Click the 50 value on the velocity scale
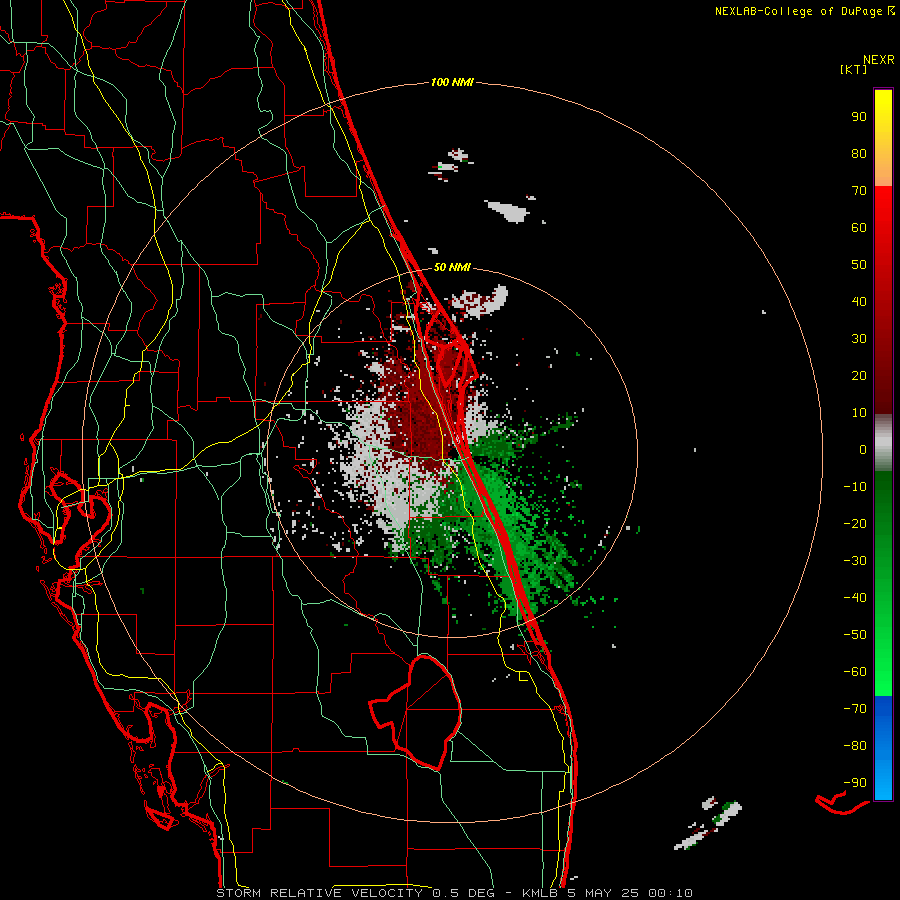Screen dimensions: 900x900 pos(859,265)
